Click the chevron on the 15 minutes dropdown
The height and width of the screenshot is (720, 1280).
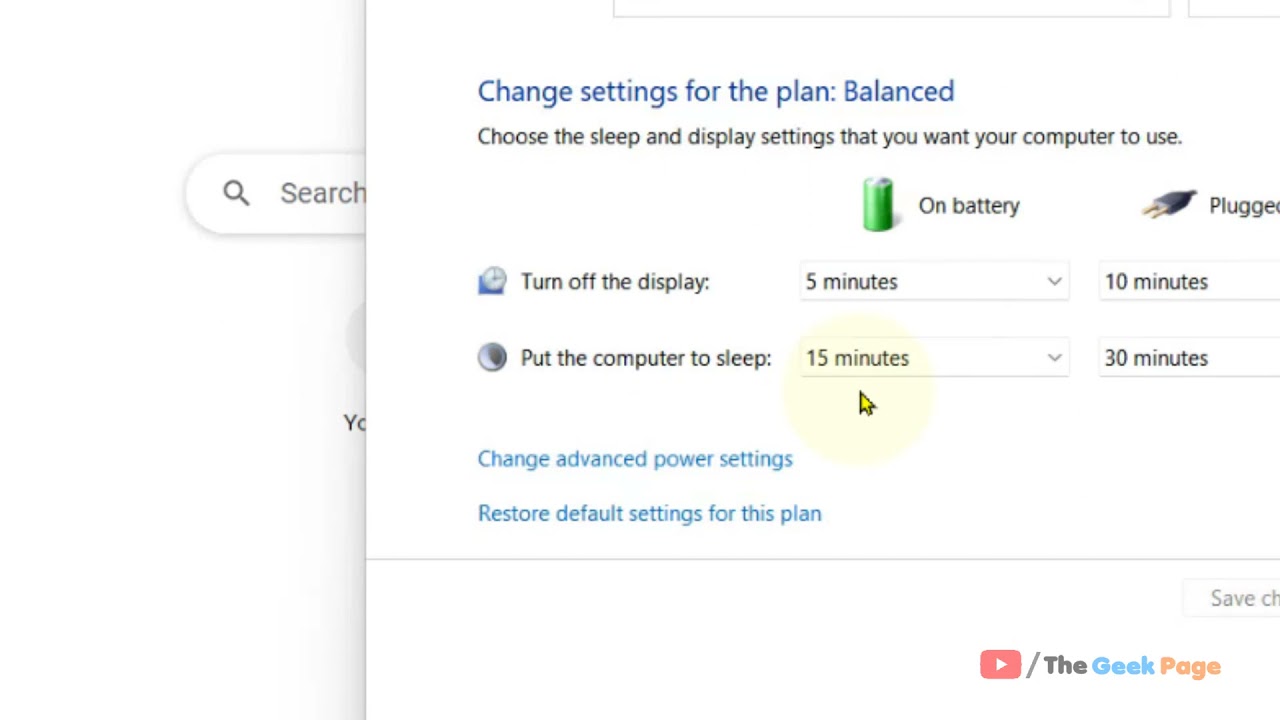[x=1054, y=358]
